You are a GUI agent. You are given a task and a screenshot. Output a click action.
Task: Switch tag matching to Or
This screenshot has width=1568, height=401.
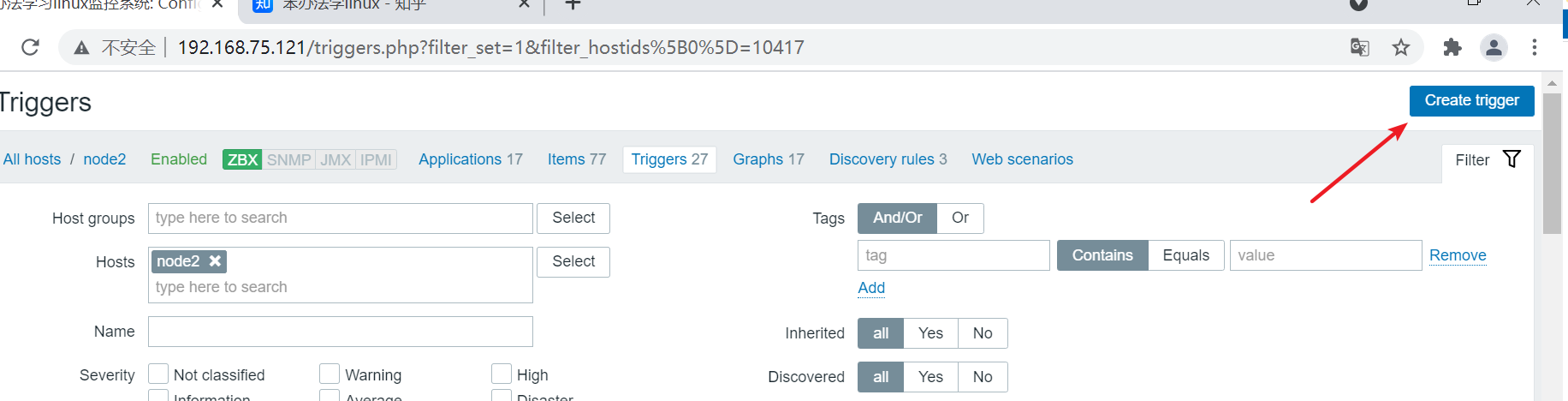[x=960, y=218]
